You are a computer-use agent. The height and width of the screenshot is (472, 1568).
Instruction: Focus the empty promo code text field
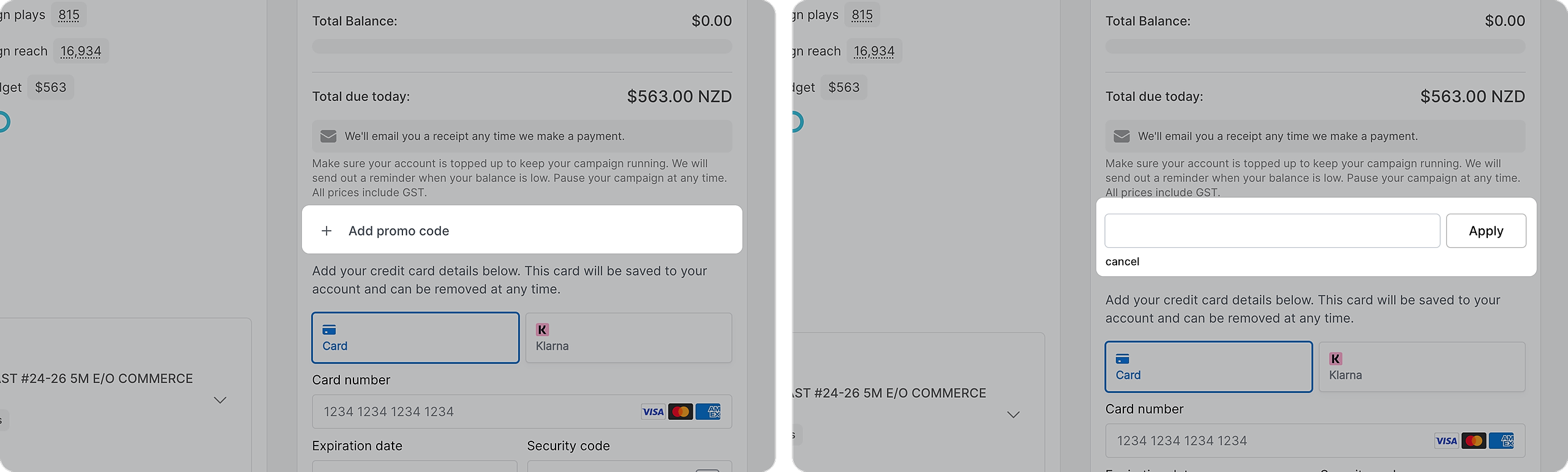coord(1272,231)
